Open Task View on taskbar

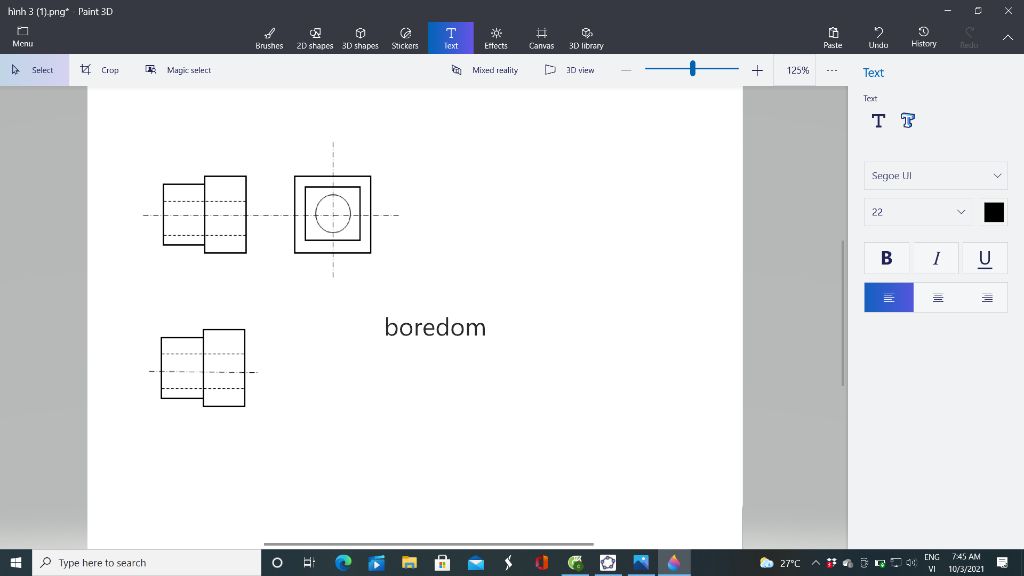coord(310,562)
